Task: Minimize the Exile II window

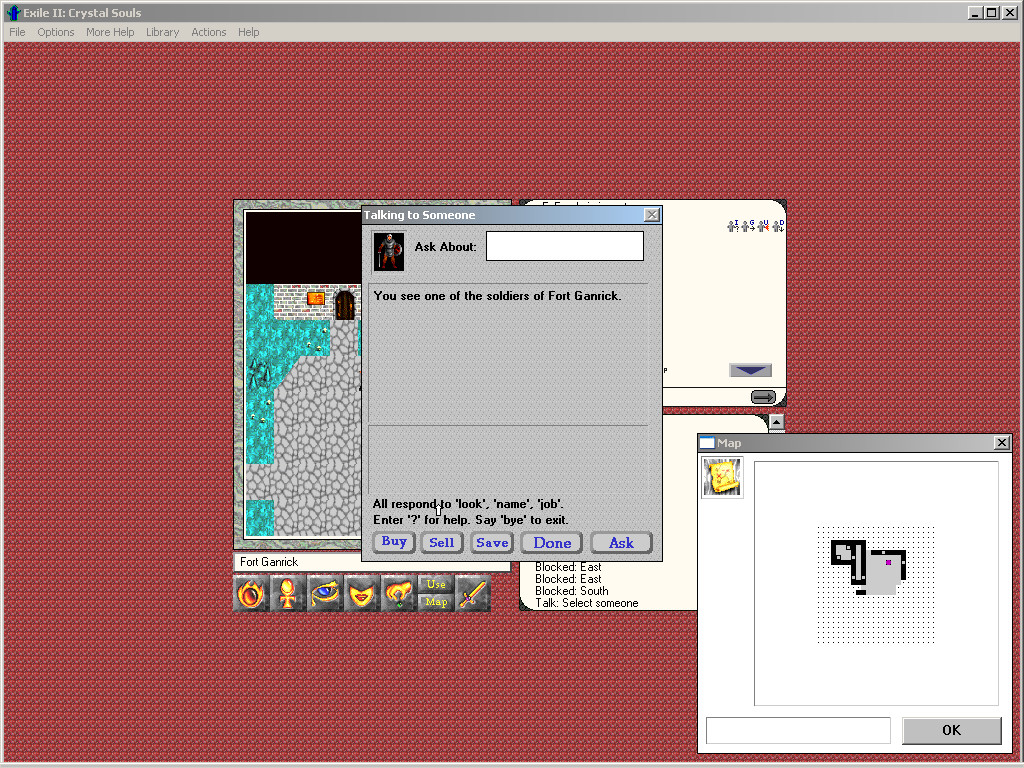Action: click(976, 12)
